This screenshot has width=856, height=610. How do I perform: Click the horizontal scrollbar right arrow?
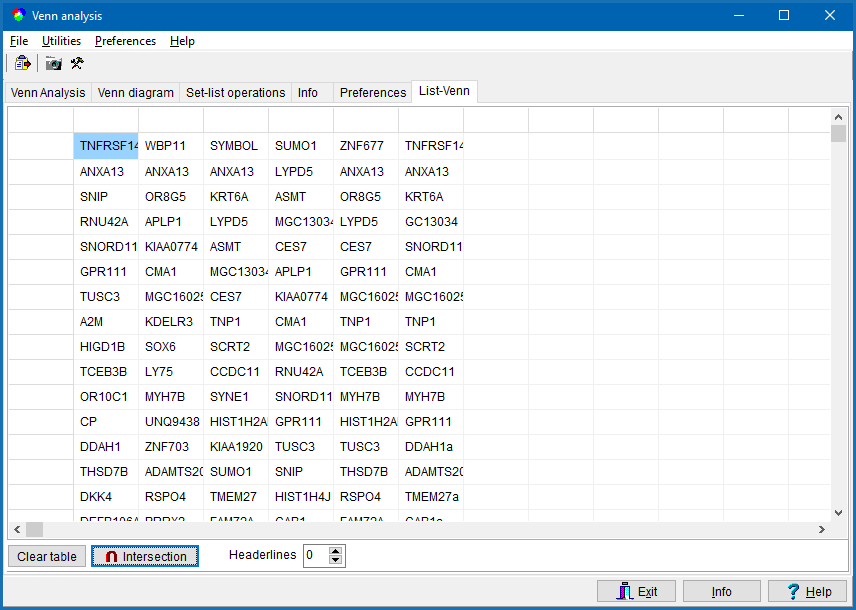click(822, 529)
